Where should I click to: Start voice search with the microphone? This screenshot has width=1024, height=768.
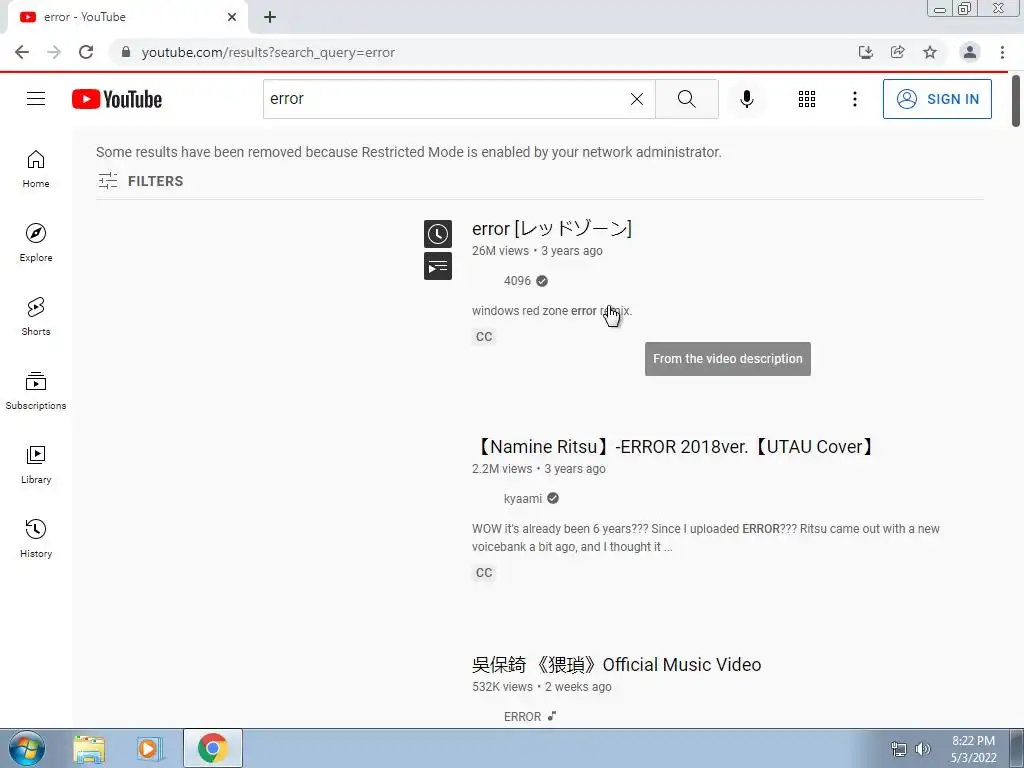pos(746,99)
